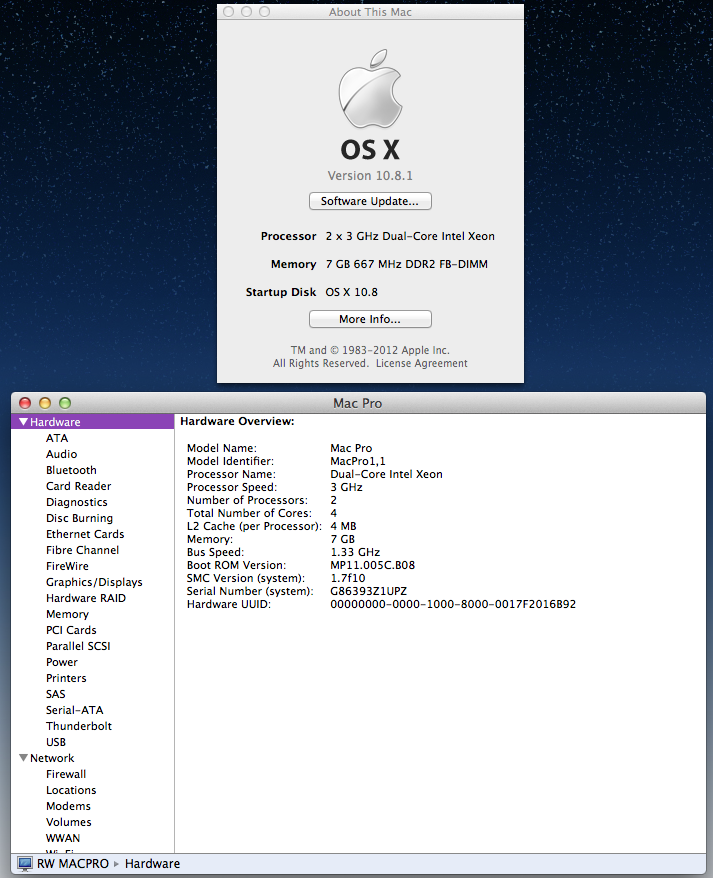Click the OS X version number text
Screen dimensions: 713x878
[370, 176]
